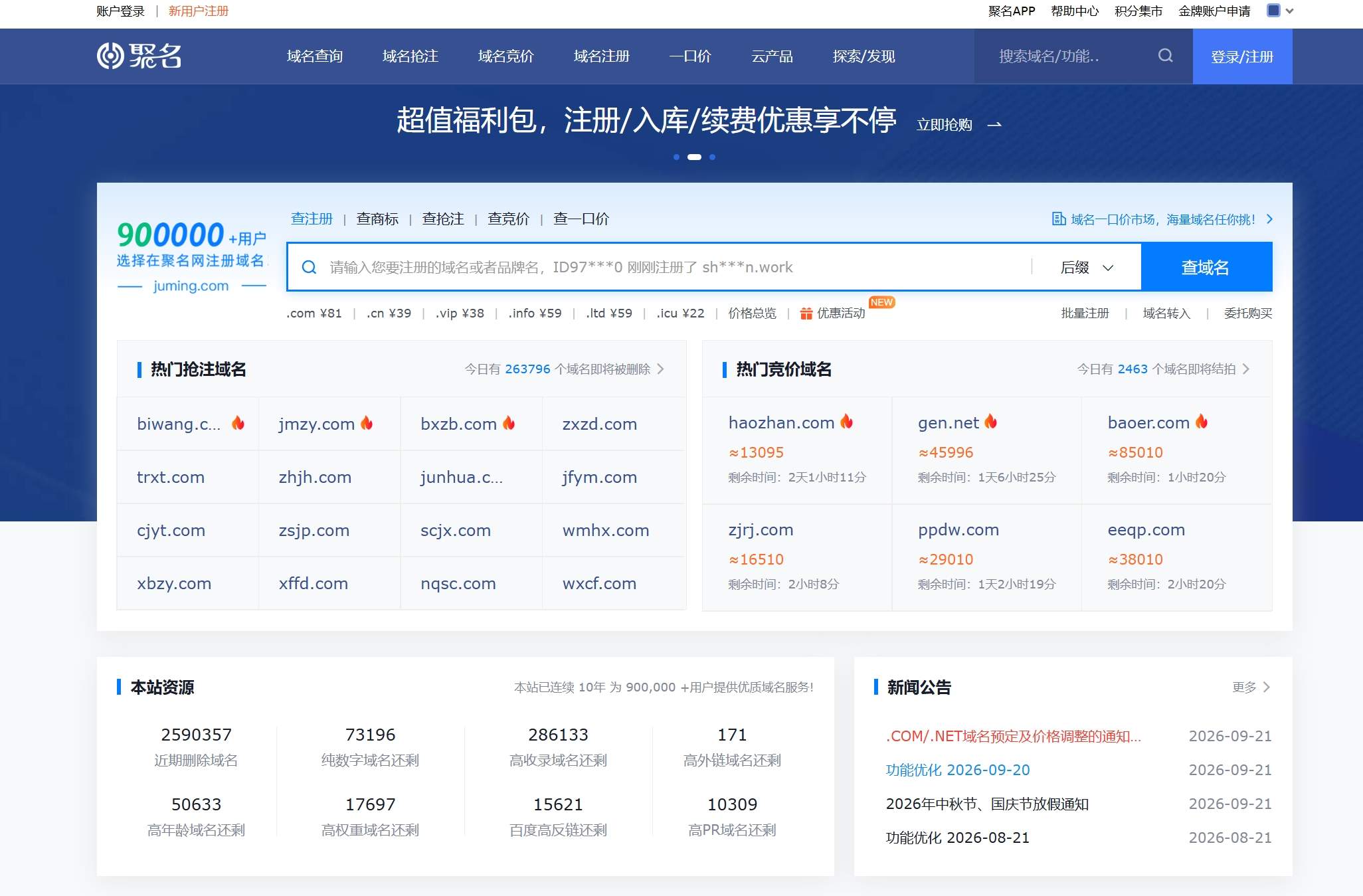Open 探索/发现 nav menu

[864, 56]
